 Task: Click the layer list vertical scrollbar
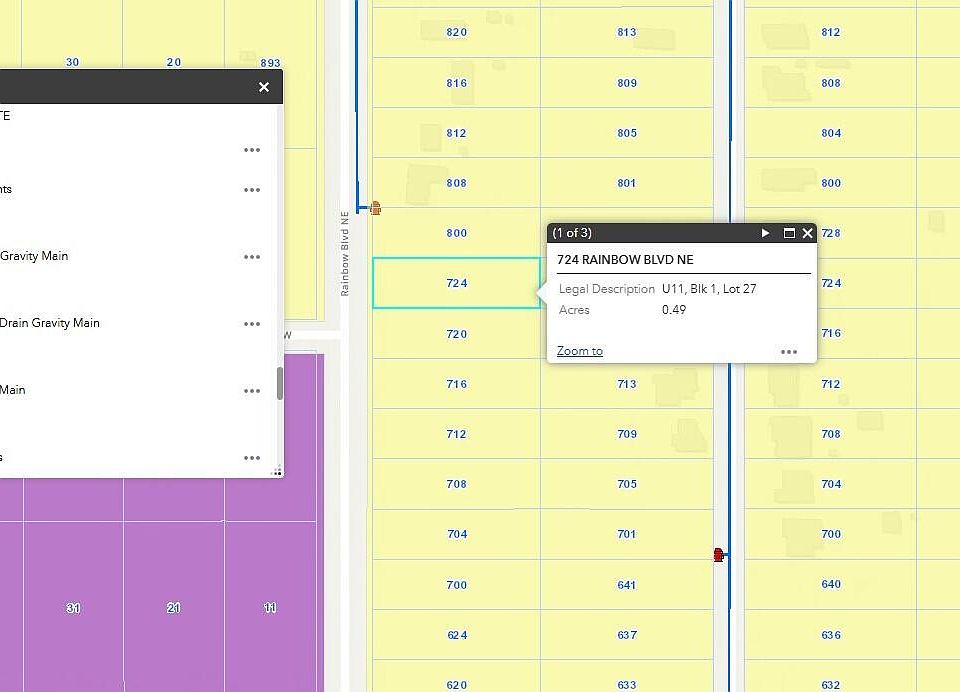click(x=279, y=383)
